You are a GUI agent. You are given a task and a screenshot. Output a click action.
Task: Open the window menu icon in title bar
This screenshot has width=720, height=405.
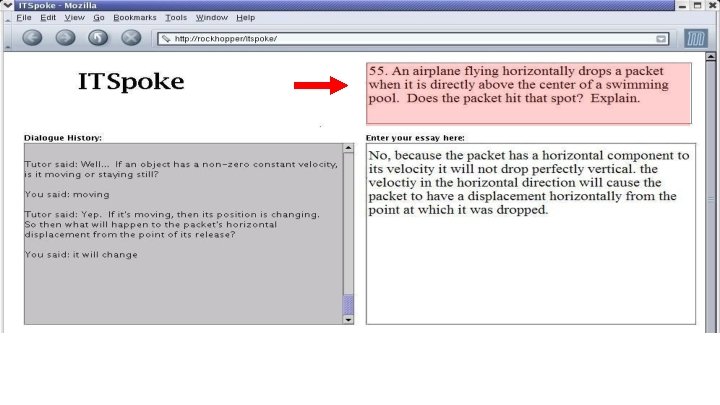click(x=7, y=5)
